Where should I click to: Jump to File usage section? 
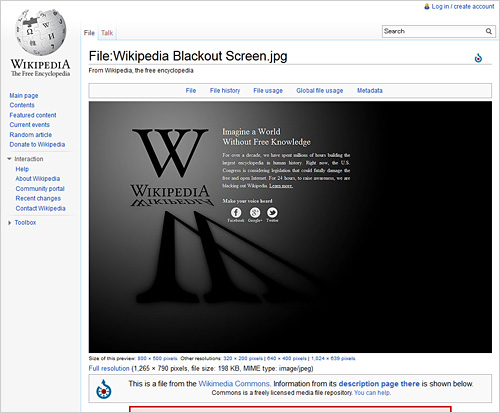(268, 90)
